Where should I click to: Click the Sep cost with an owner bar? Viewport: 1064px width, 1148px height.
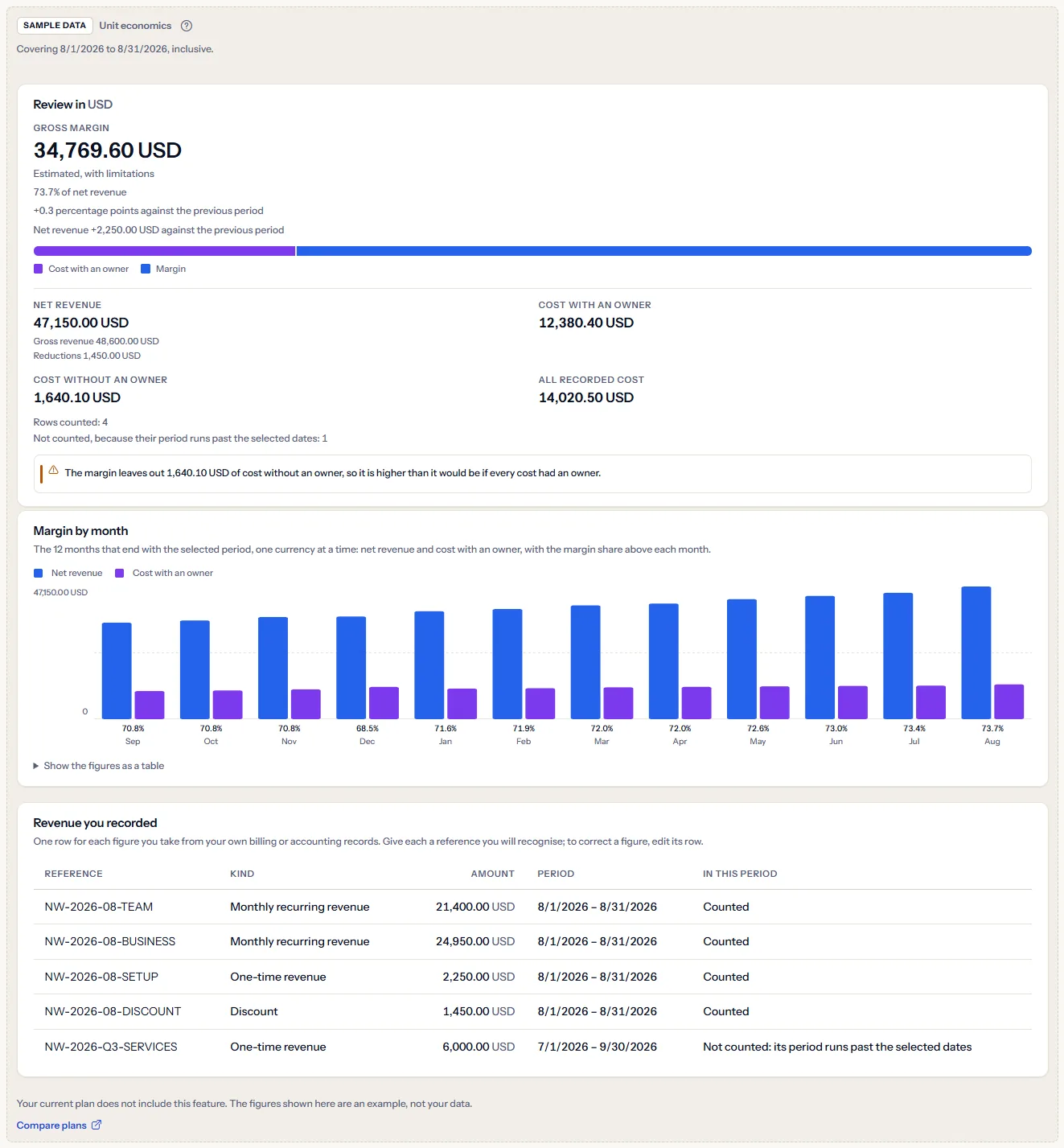pyautogui.click(x=150, y=705)
